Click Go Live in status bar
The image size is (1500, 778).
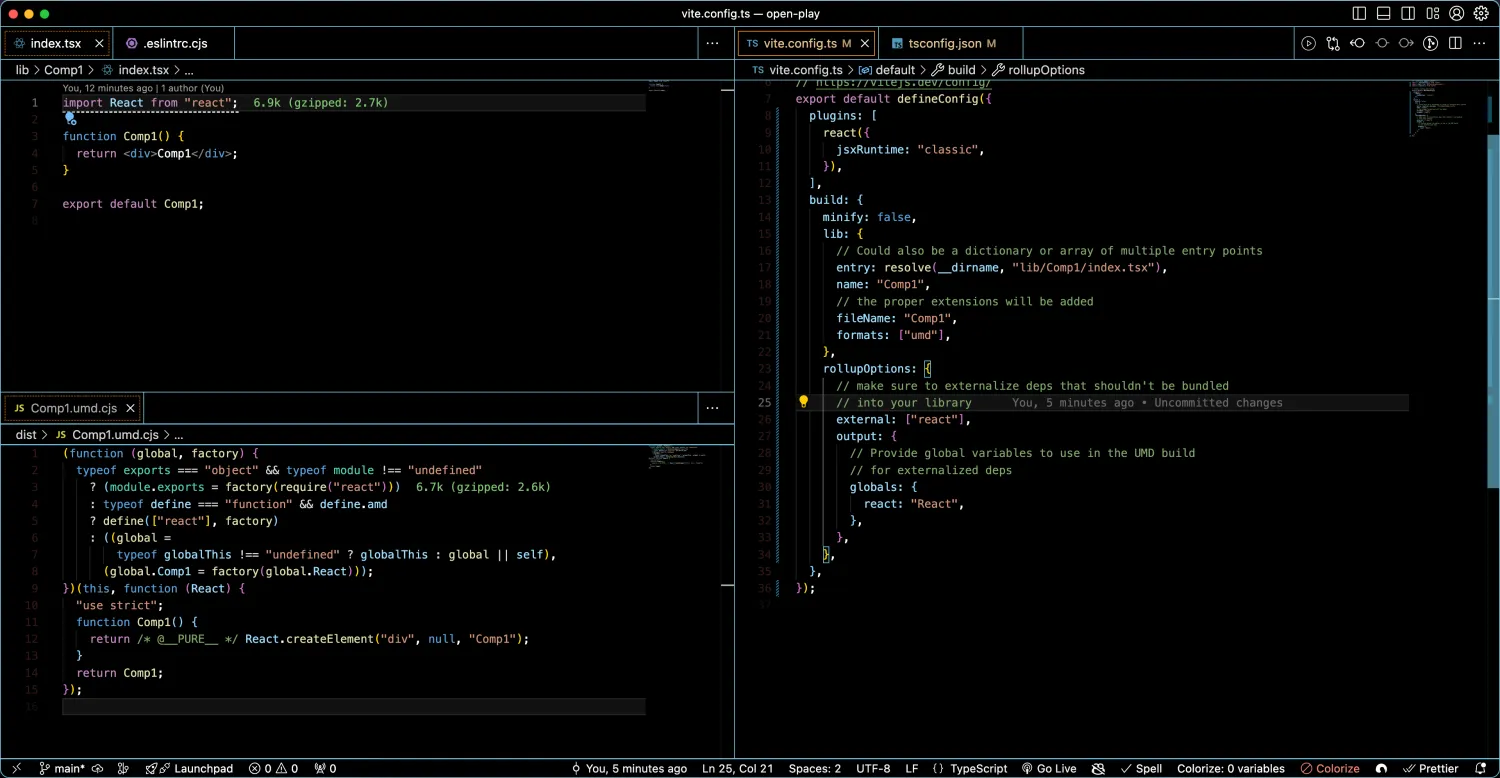click(1048, 768)
